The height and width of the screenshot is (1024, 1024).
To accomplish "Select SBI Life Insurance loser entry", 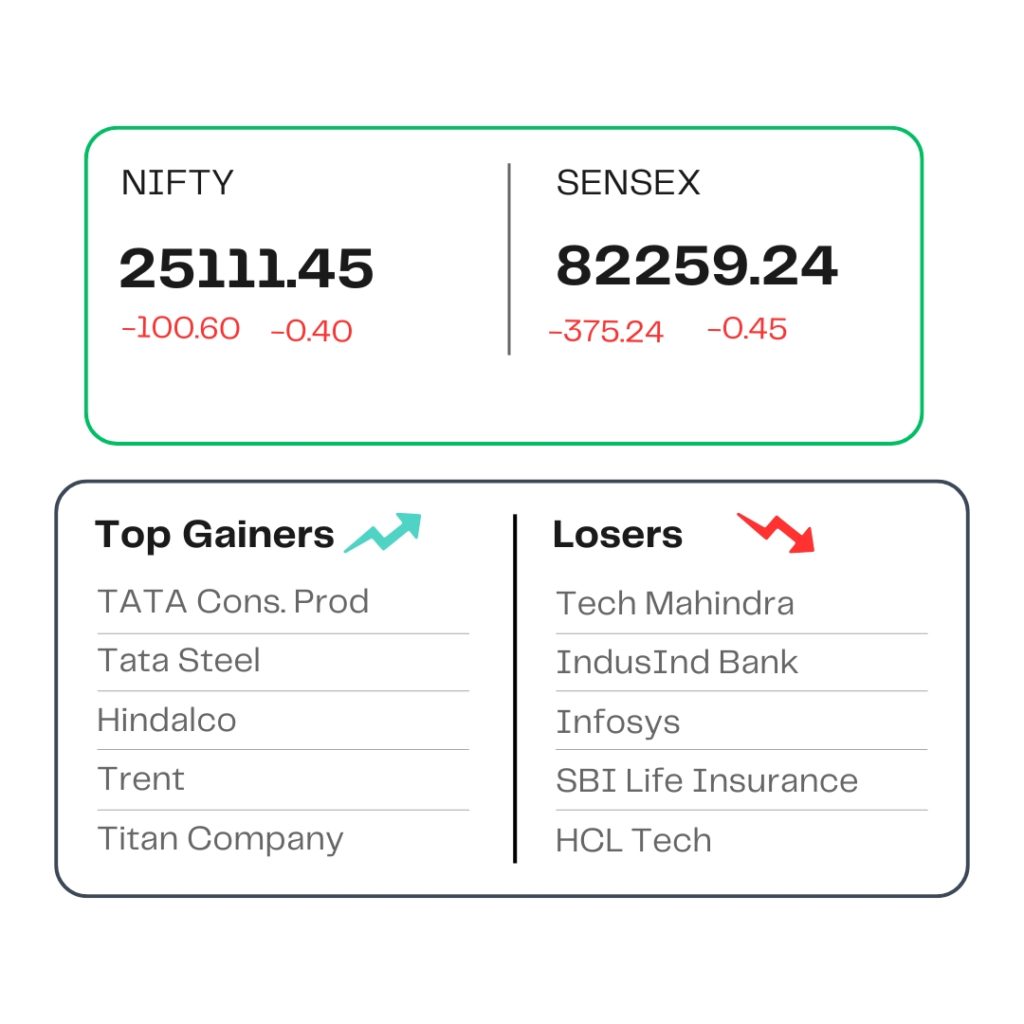I will pyautogui.click(x=707, y=781).
